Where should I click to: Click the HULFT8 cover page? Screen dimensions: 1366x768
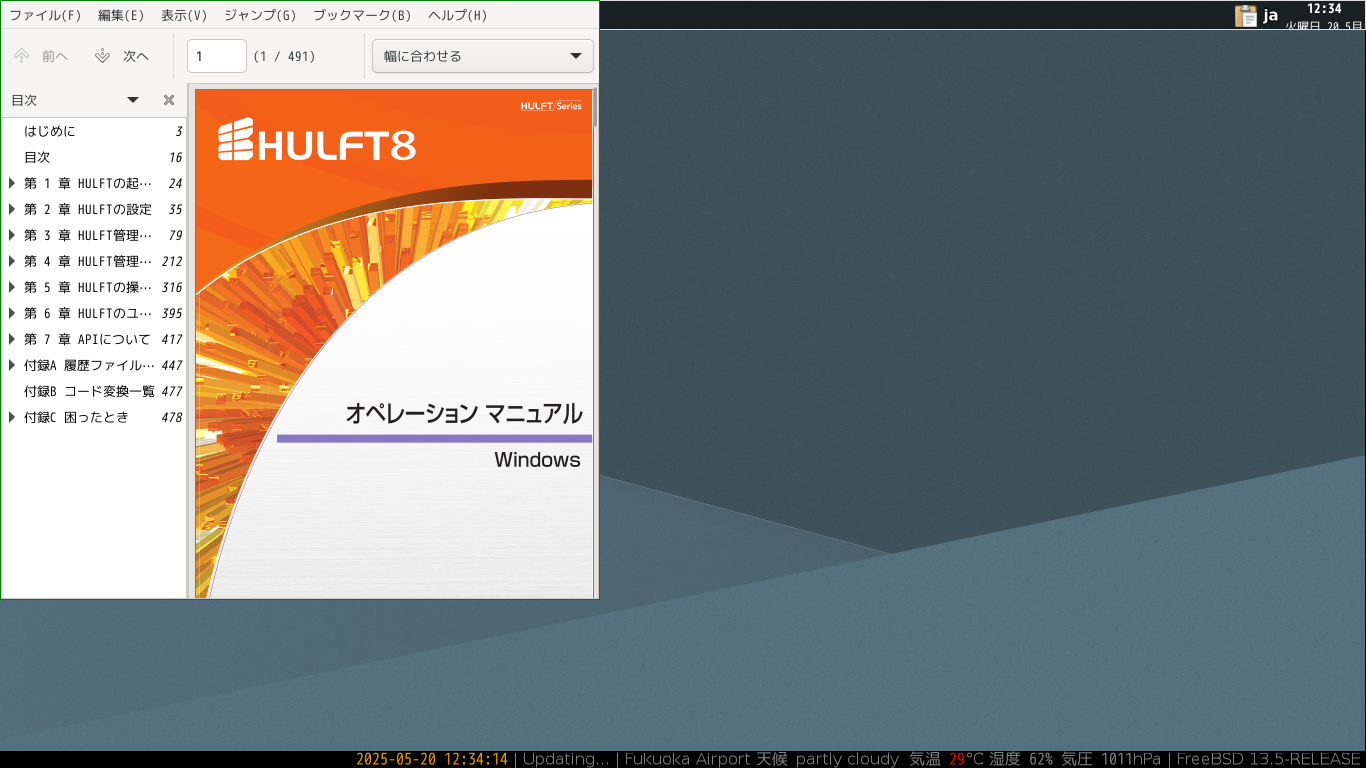[x=393, y=343]
